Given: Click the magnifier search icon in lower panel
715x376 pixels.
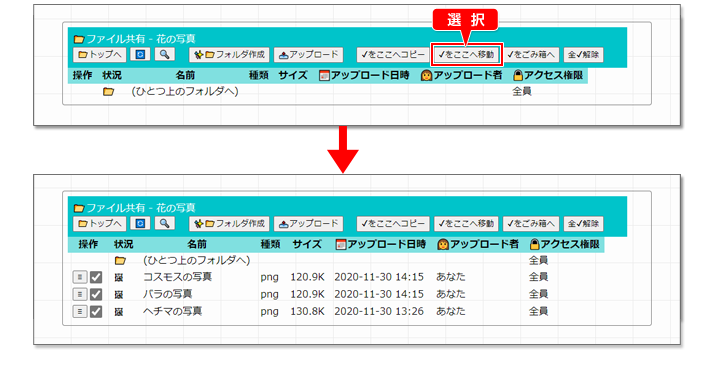Looking at the screenshot, I should click(164, 224).
